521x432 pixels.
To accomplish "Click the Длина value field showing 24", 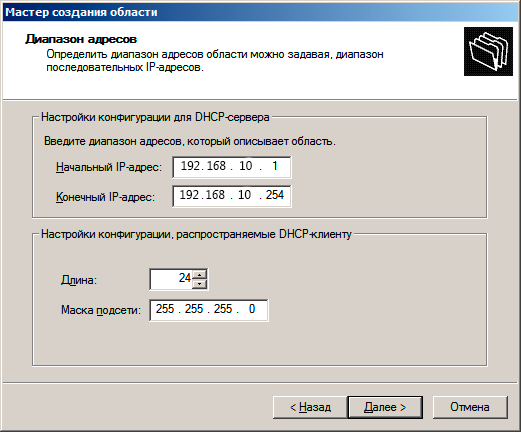I will pyautogui.click(x=171, y=279).
